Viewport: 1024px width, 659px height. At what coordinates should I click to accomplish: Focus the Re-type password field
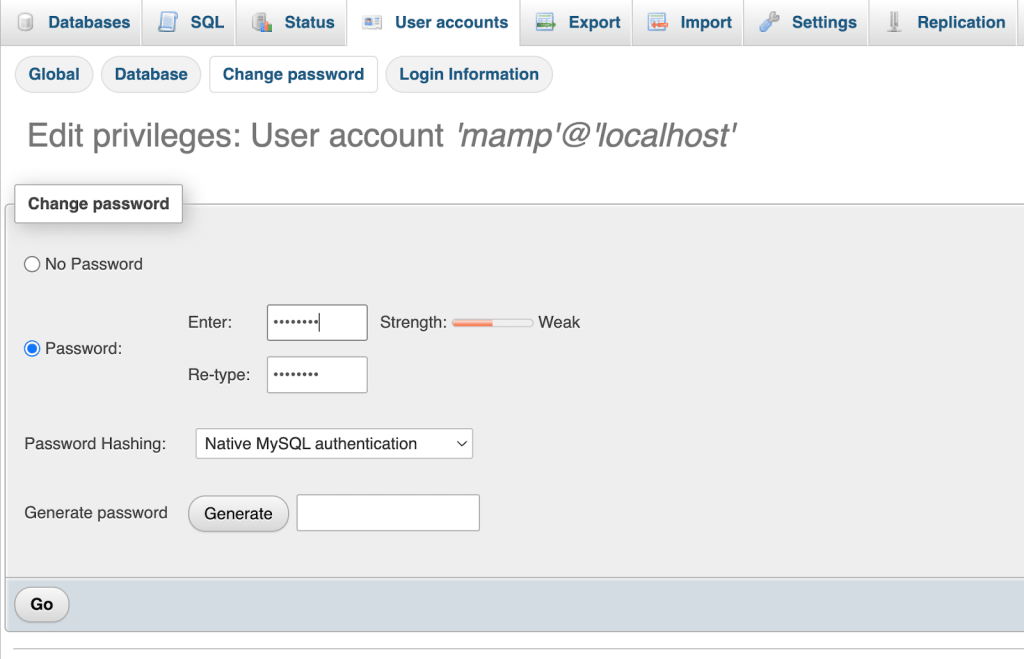[x=317, y=375]
